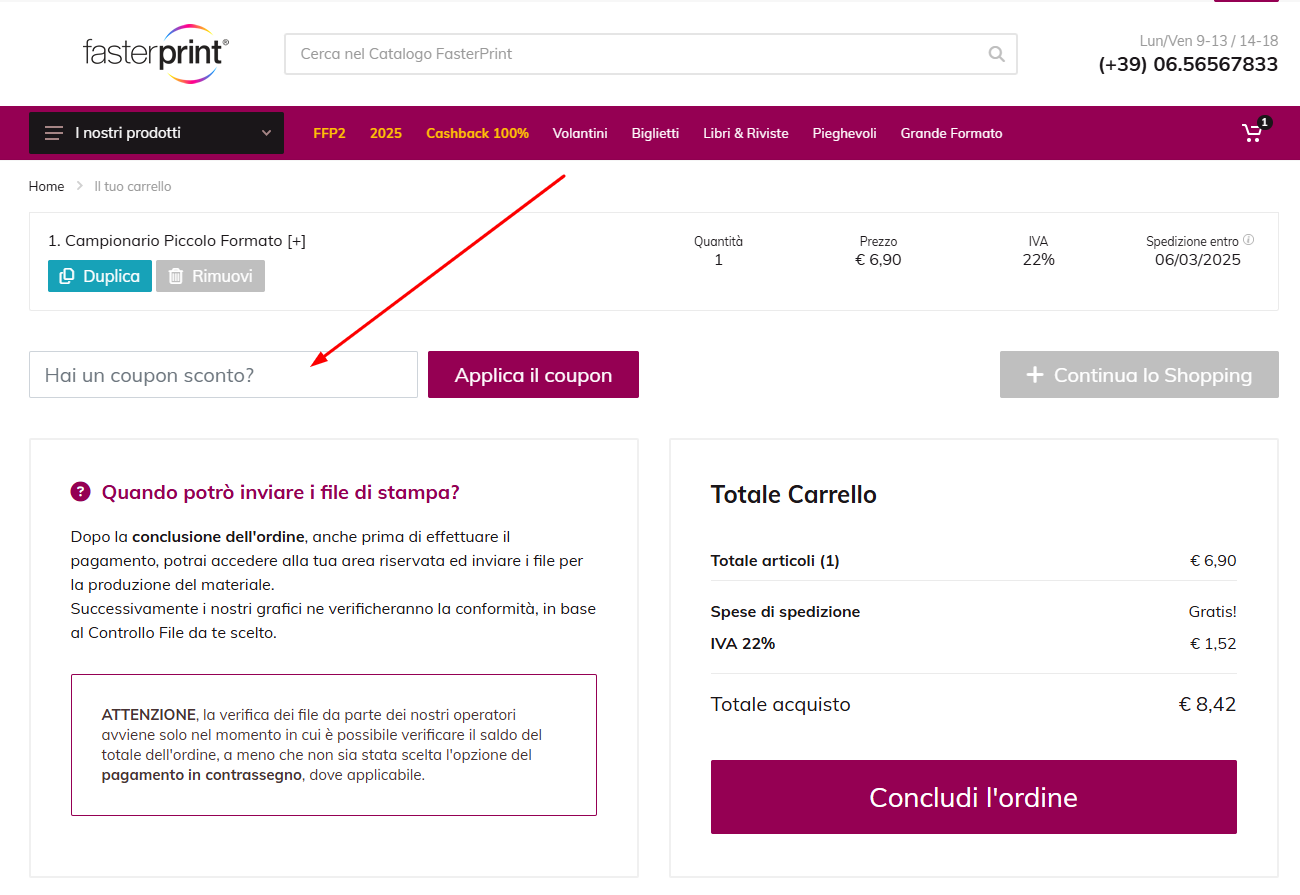Click the Concludi l'ordine button
This screenshot has width=1300, height=895.
973,797
